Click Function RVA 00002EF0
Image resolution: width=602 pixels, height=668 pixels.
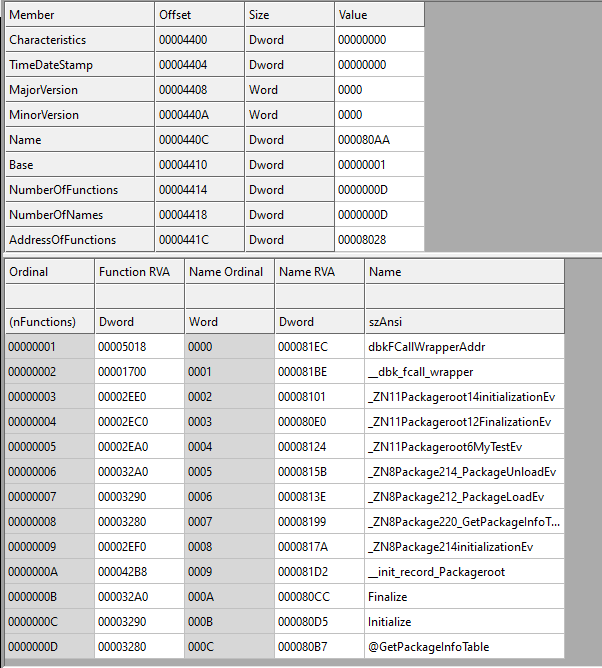tap(140, 547)
